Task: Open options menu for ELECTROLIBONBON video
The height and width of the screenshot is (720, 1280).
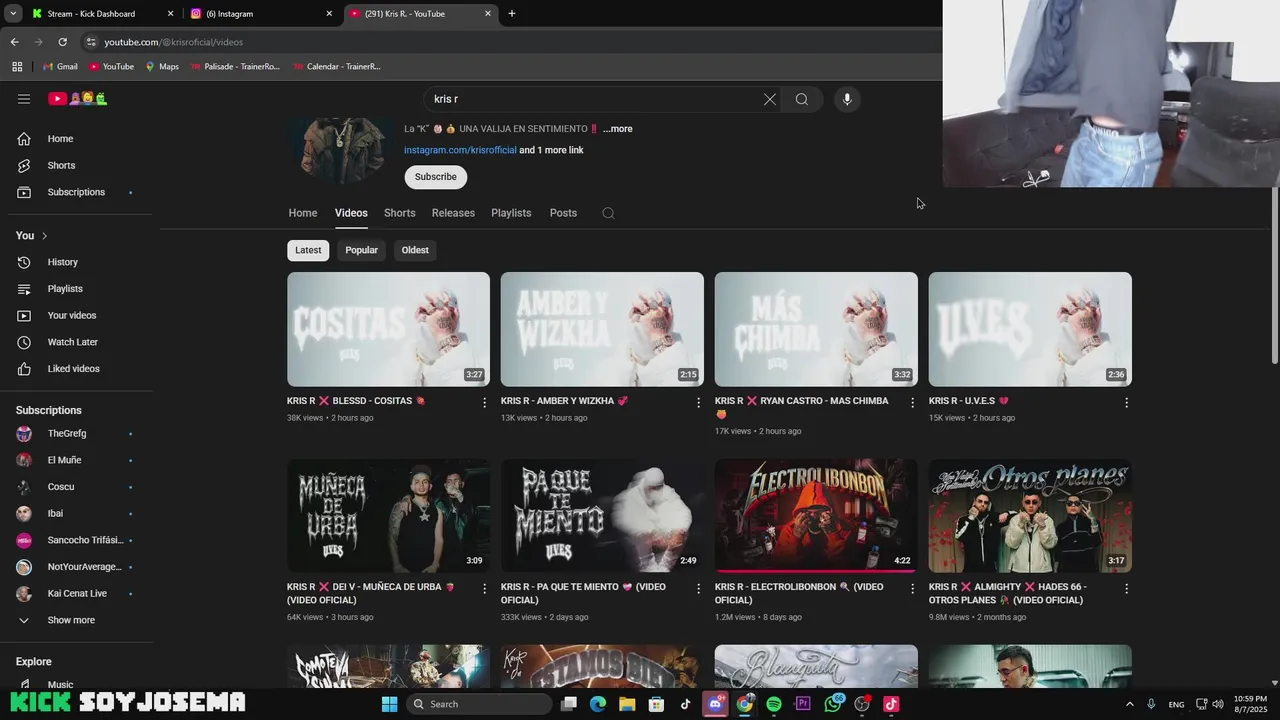Action: [x=912, y=589]
